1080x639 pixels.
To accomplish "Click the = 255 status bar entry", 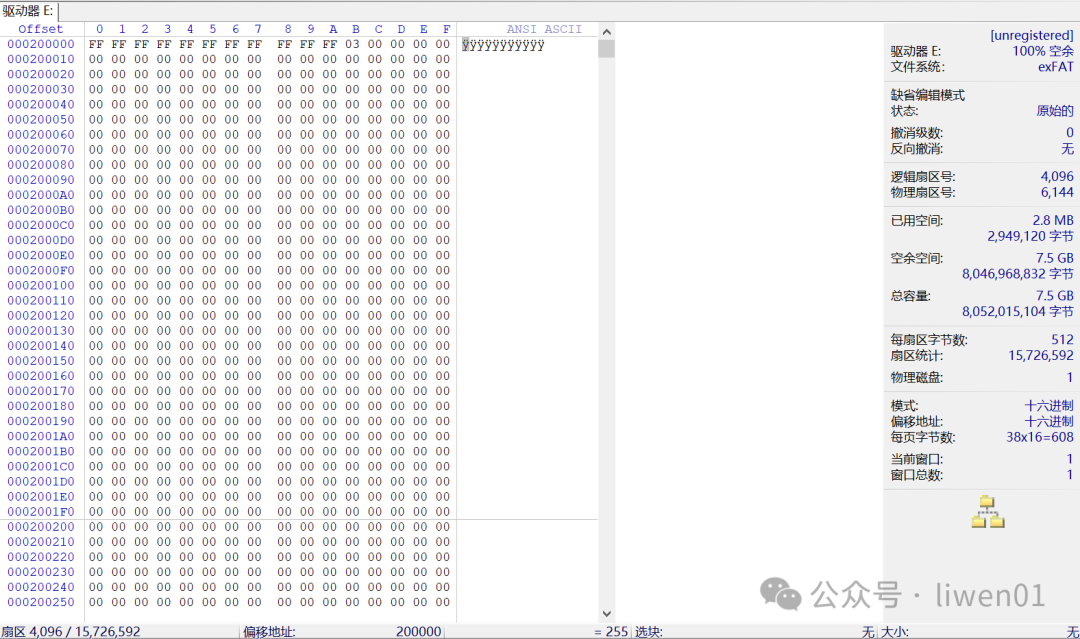I will point(611,631).
